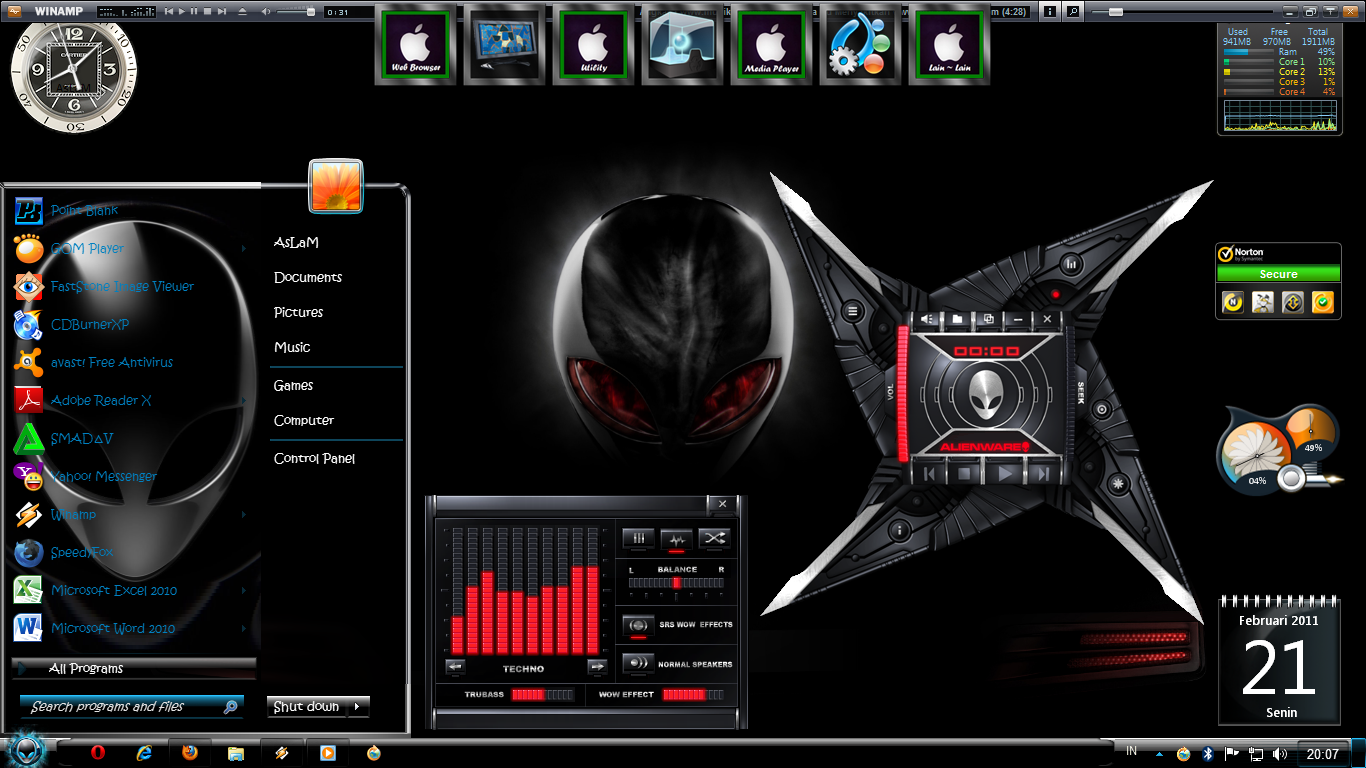Viewport: 1366px width, 768px height.
Task: Click the equalizer bars button on Alienware player
Action: pos(1070,265)
